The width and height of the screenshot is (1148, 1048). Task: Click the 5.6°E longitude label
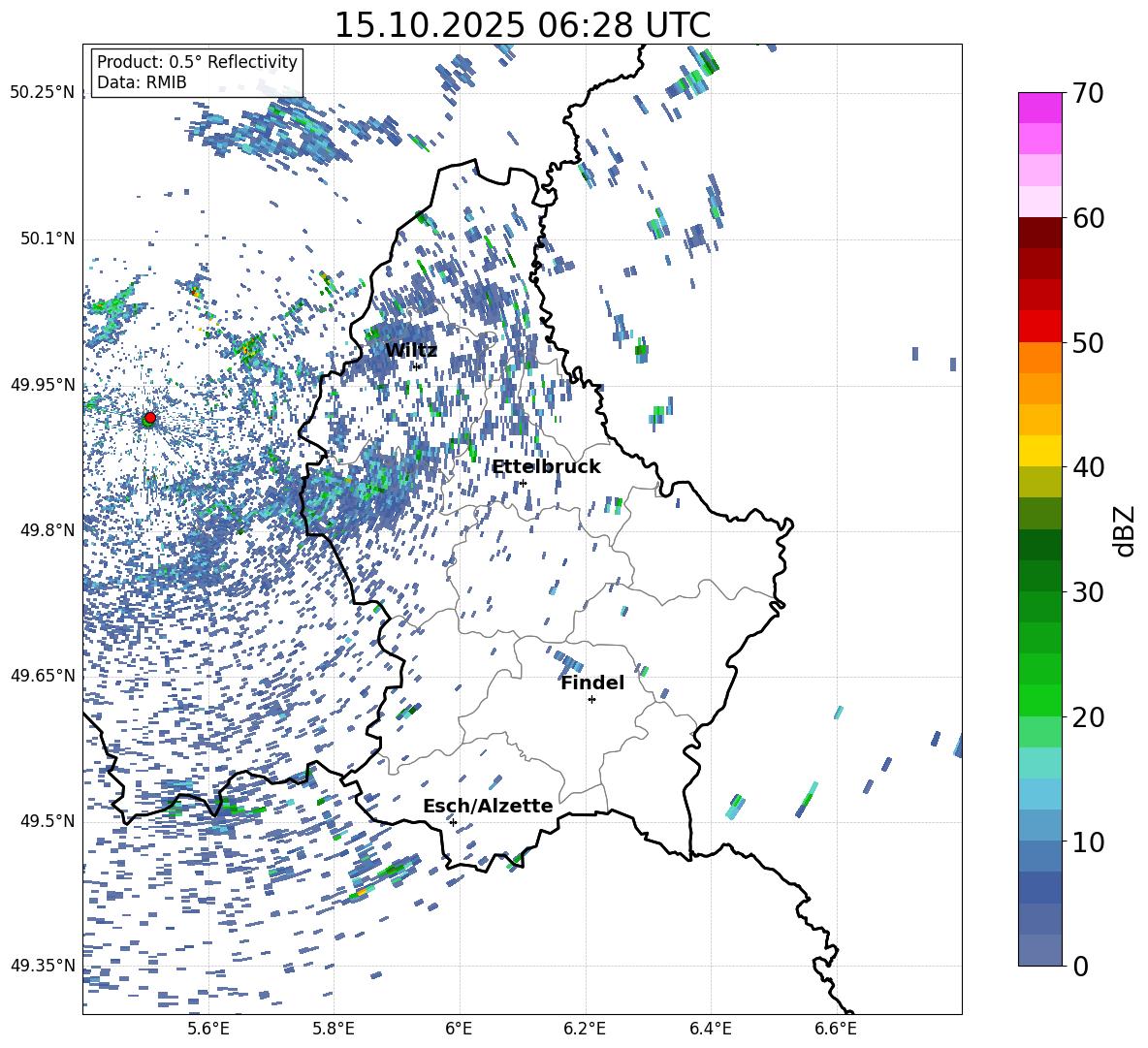(x=208, y=1029)
